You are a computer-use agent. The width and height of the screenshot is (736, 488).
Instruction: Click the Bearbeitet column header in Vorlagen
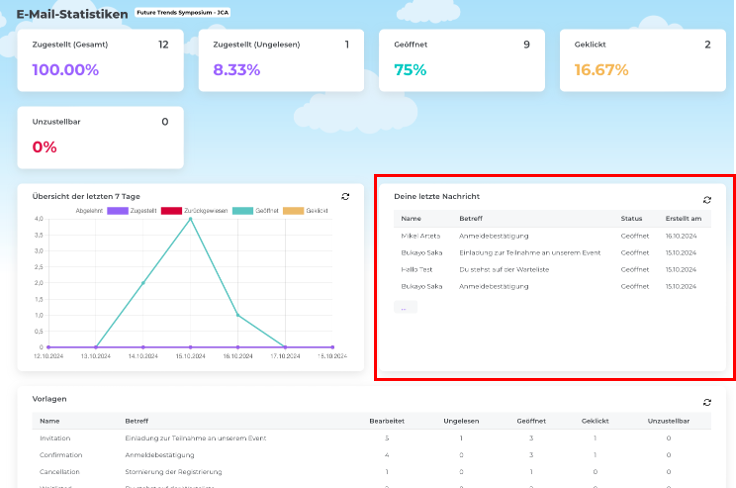coord(387,421)
